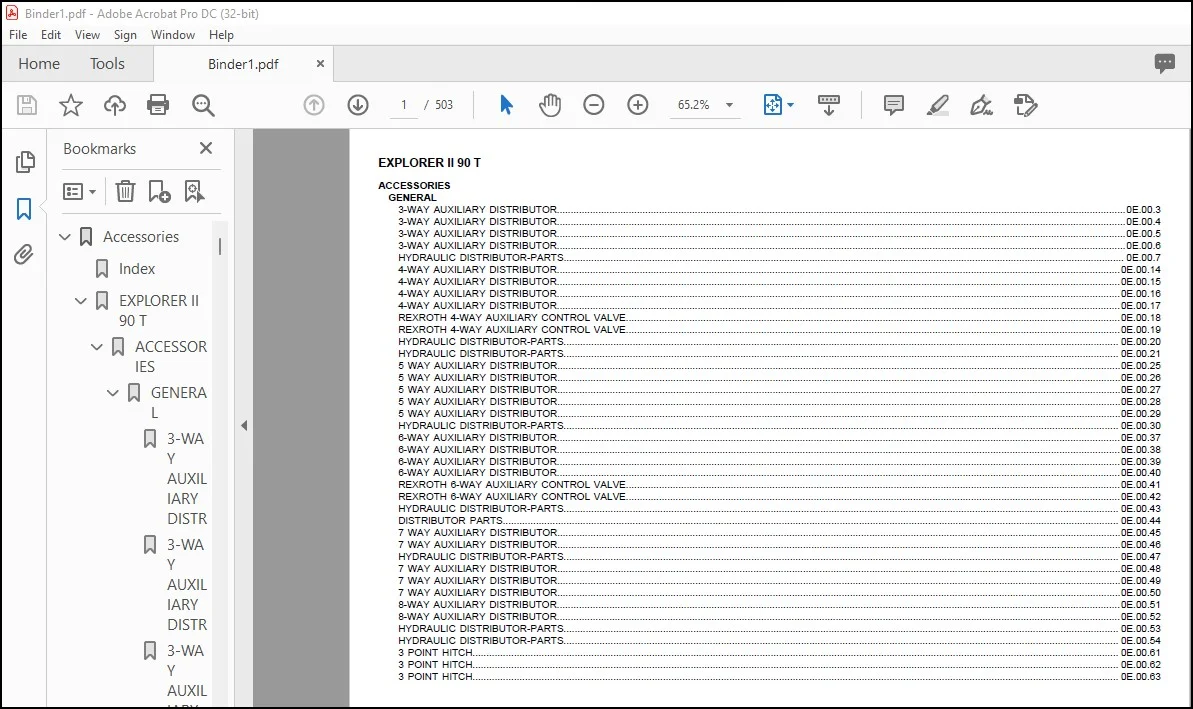Viewport: 1193px width, 709px height.
Task: Add a comment sticky note
Action: pyautogui.click(x=894, y=105)
